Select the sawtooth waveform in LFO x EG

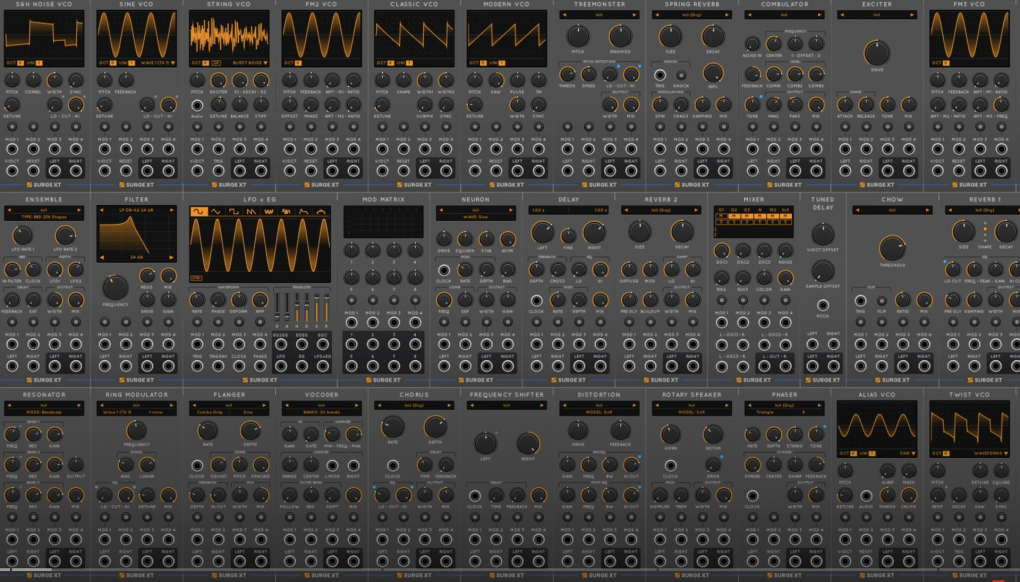point(251,212)
